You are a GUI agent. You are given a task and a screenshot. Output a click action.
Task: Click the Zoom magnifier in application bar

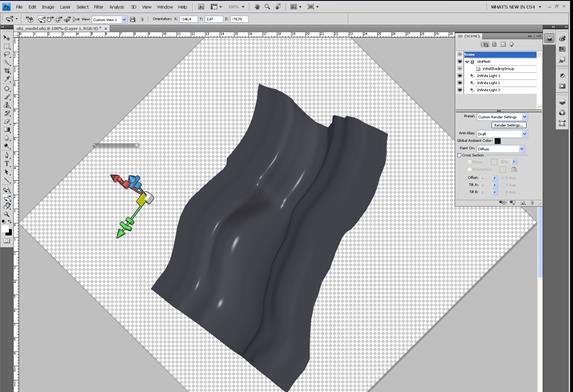click(x=267, y=7)
